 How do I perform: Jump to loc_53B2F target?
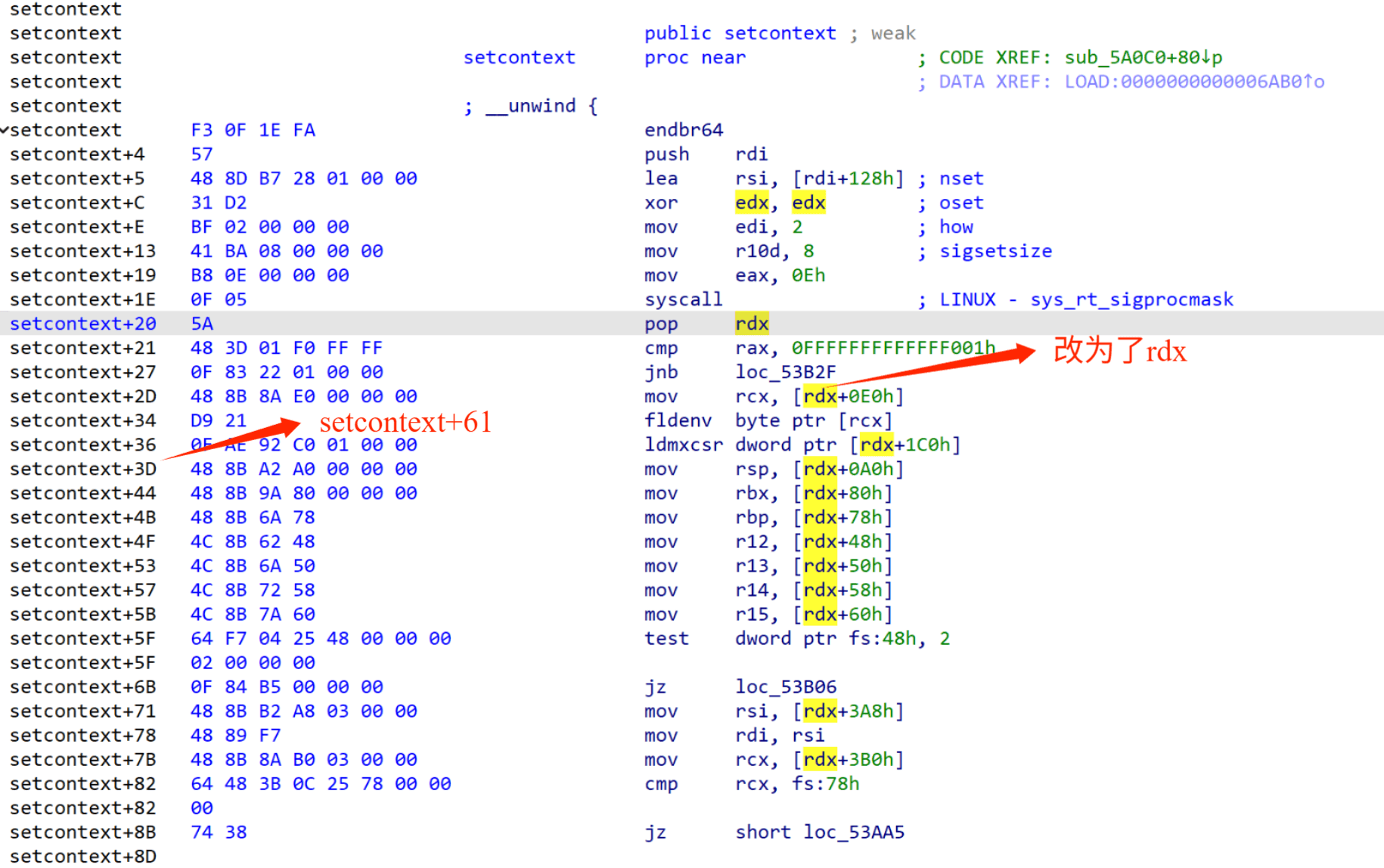(x=786, y=372)
